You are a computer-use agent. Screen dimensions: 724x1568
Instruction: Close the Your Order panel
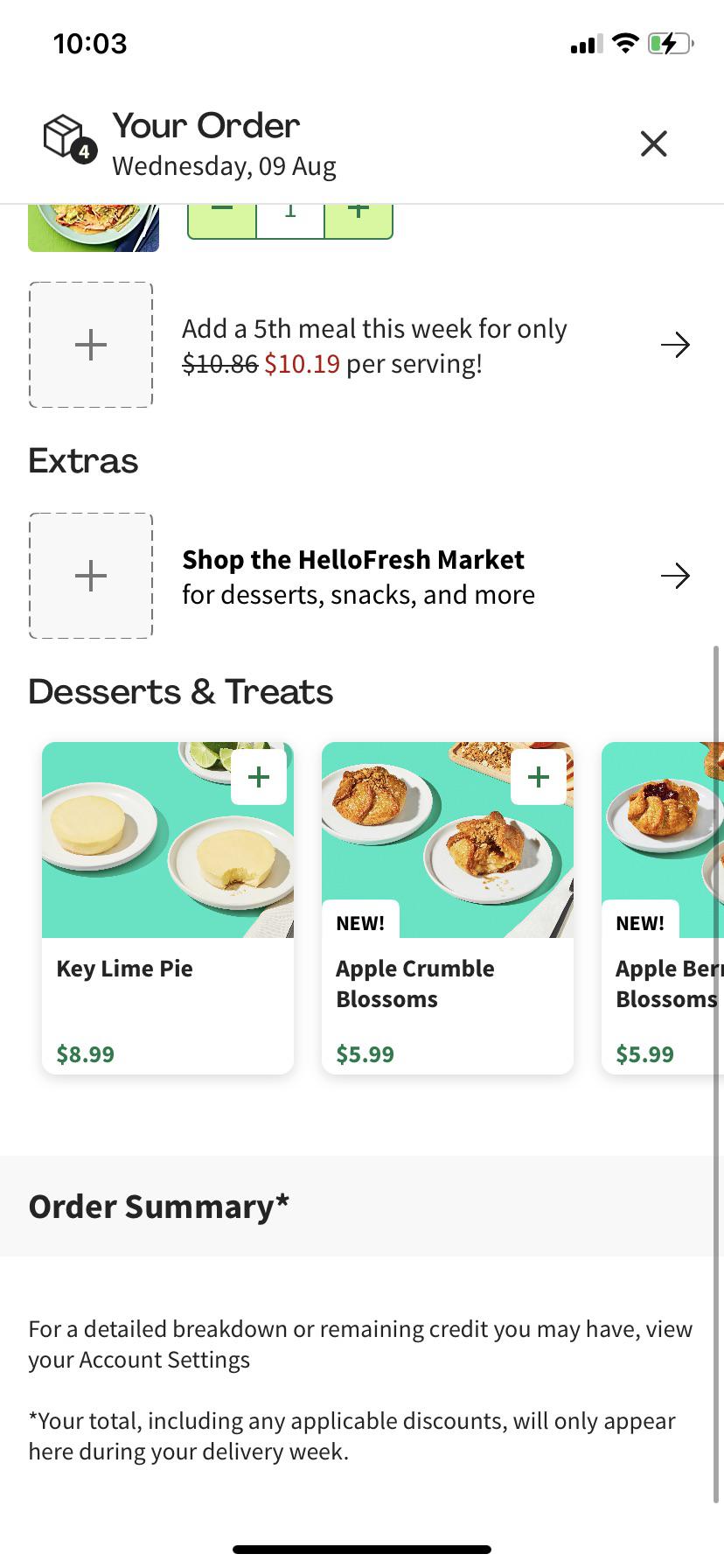click(653, 143)
